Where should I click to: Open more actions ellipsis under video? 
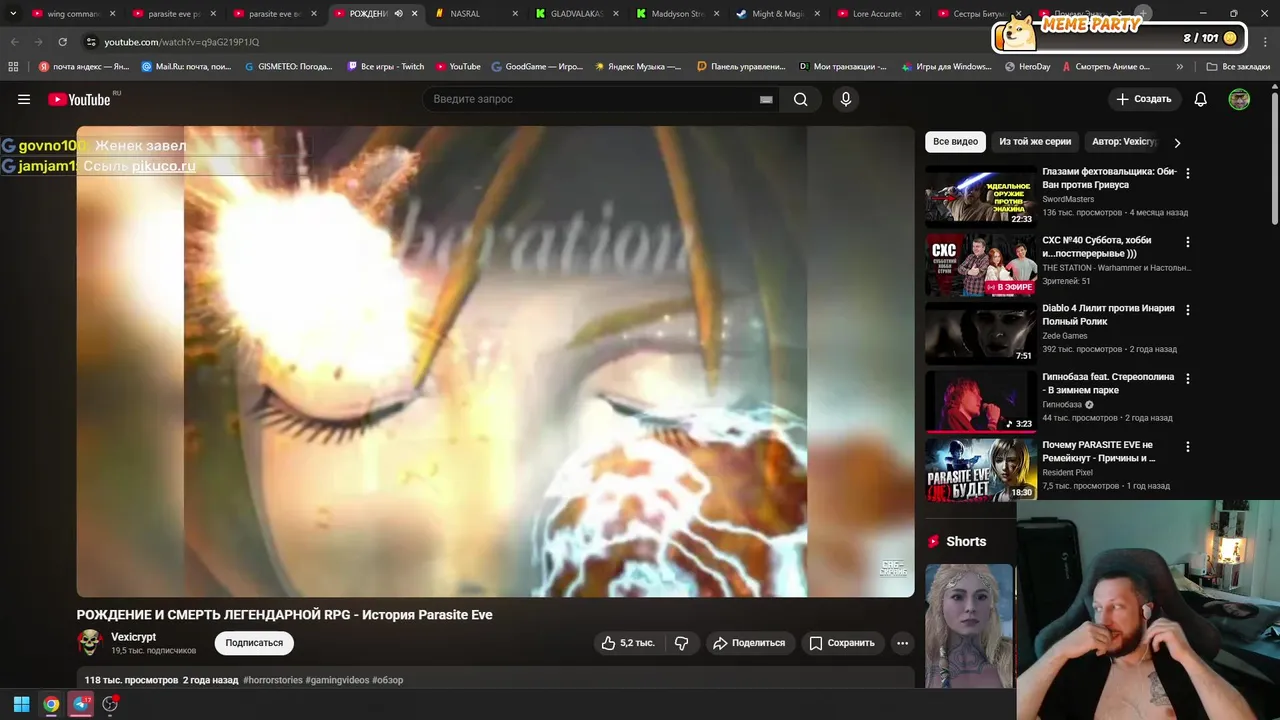click(x=902, y=643)
